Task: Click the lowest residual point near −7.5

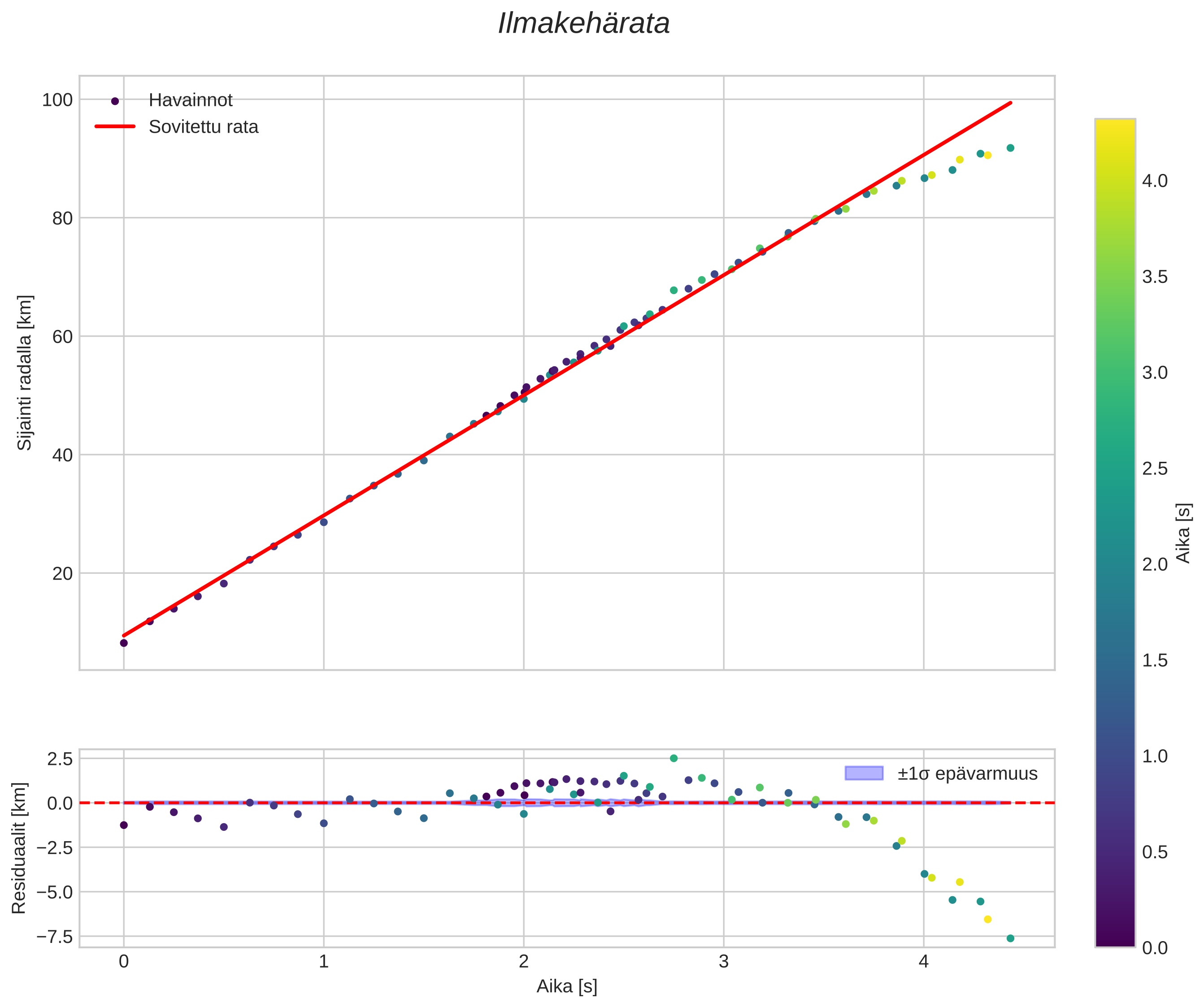Action: tap(1010, 938)
